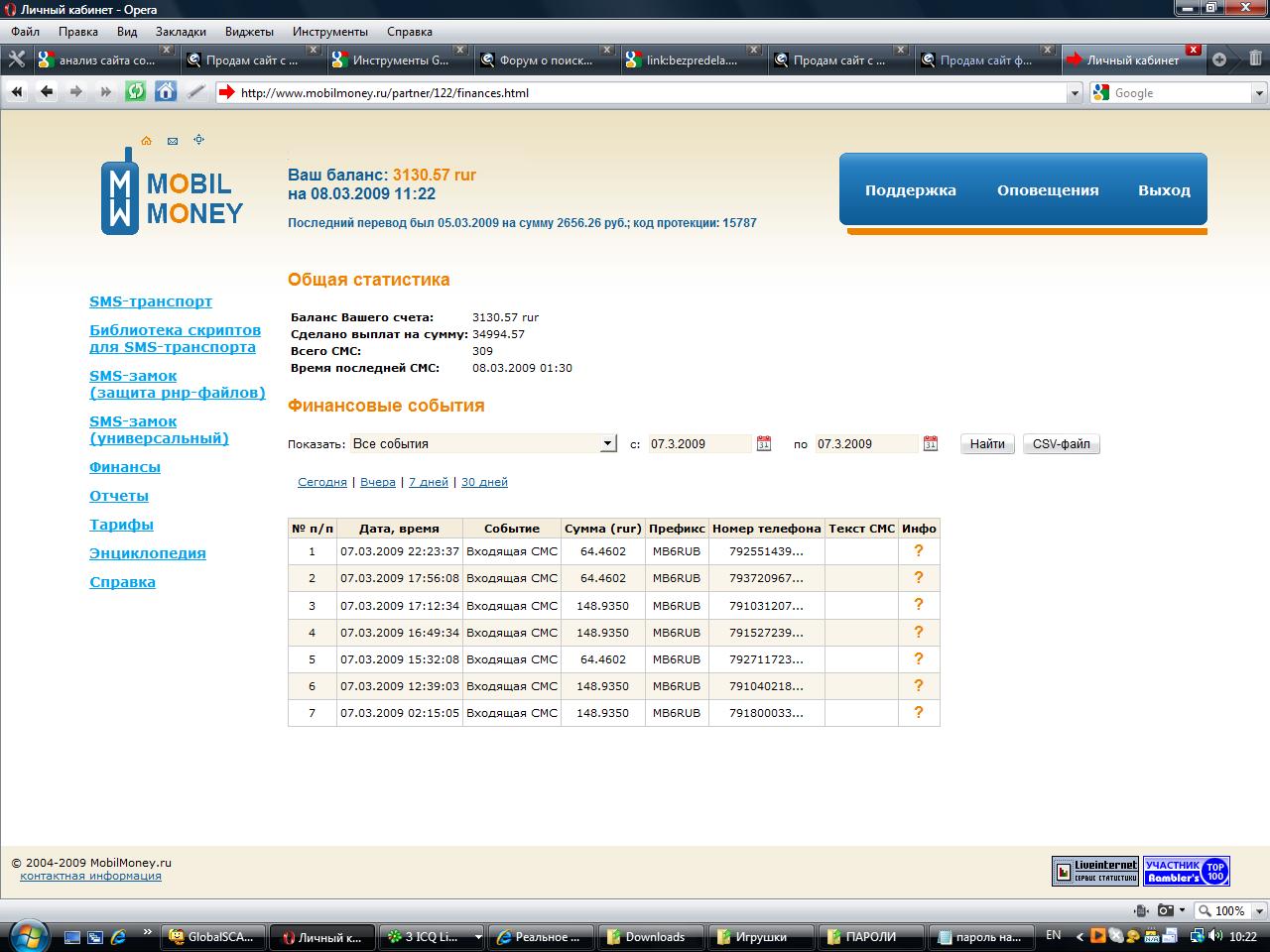Screen dimensions: 1270x952
Task: Filter events by the '30 дней' link
Action: 484,482
